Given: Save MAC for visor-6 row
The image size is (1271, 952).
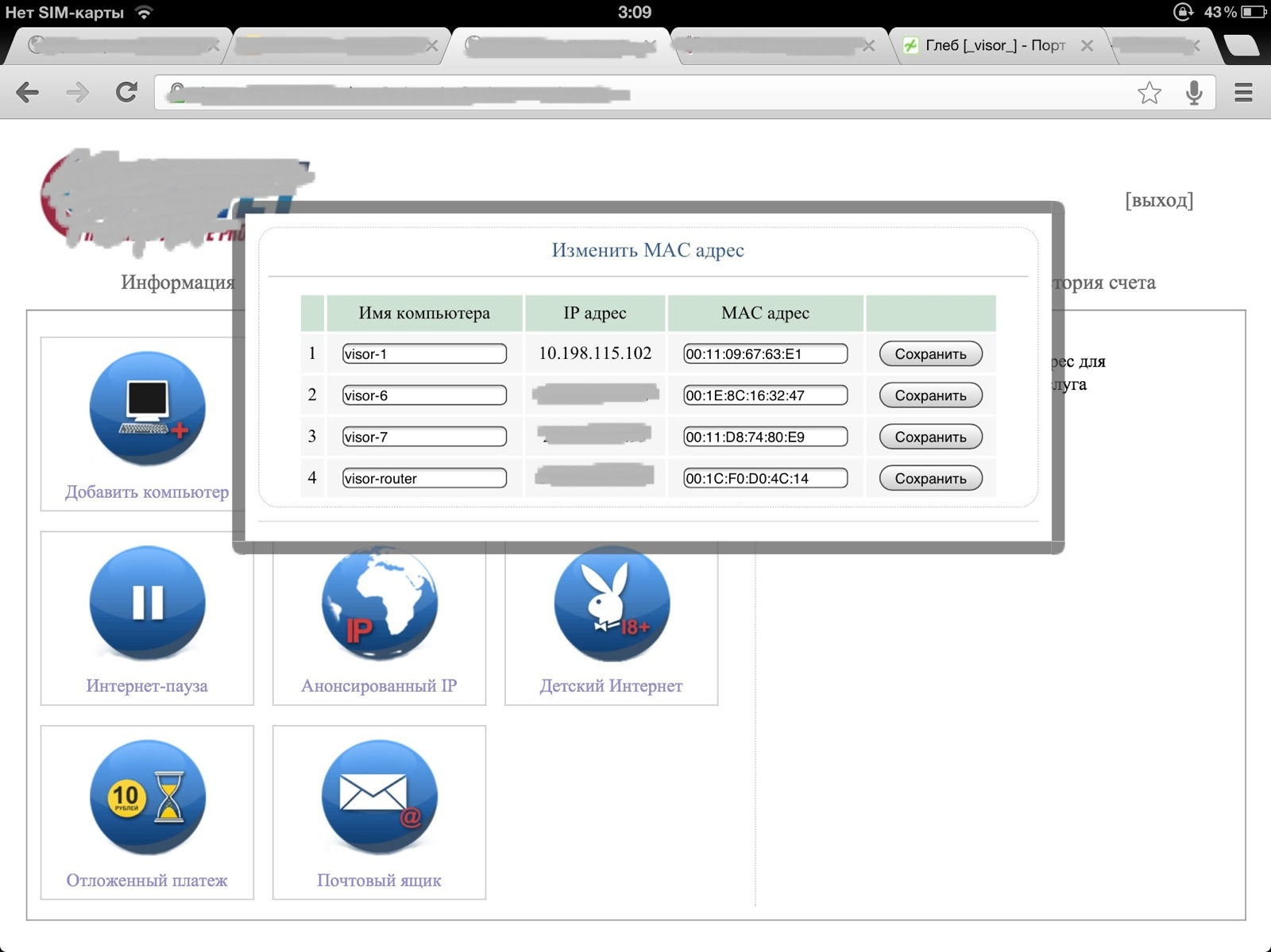Looking at the screenshot, I should click(930, 395).
